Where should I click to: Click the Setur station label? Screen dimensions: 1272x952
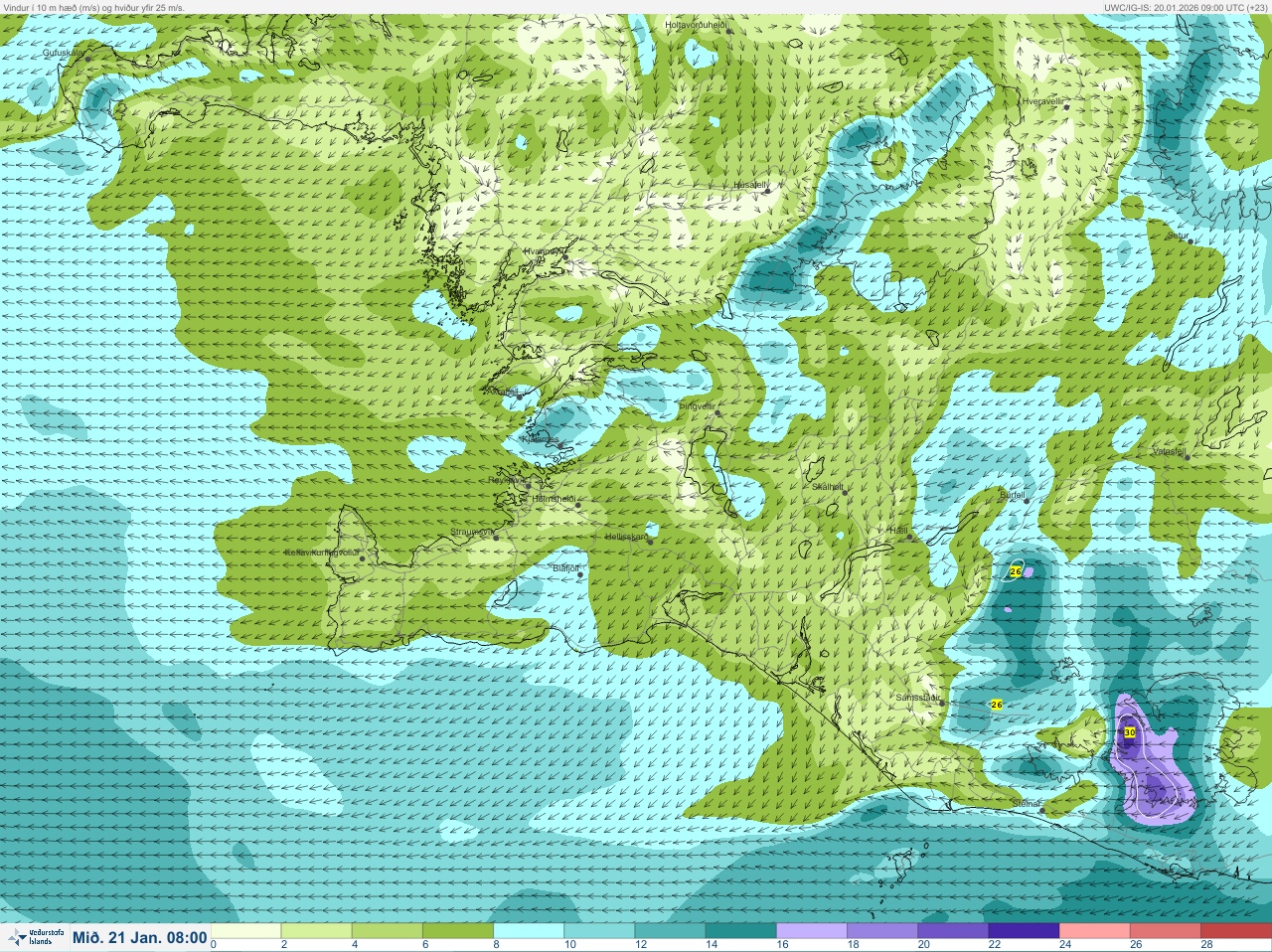1179,237
